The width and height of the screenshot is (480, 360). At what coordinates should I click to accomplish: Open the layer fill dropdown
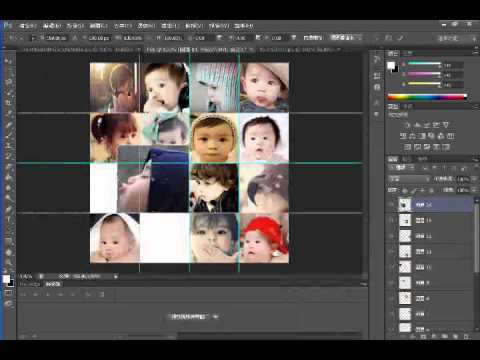pyautogui.click(x=474, y=190)
